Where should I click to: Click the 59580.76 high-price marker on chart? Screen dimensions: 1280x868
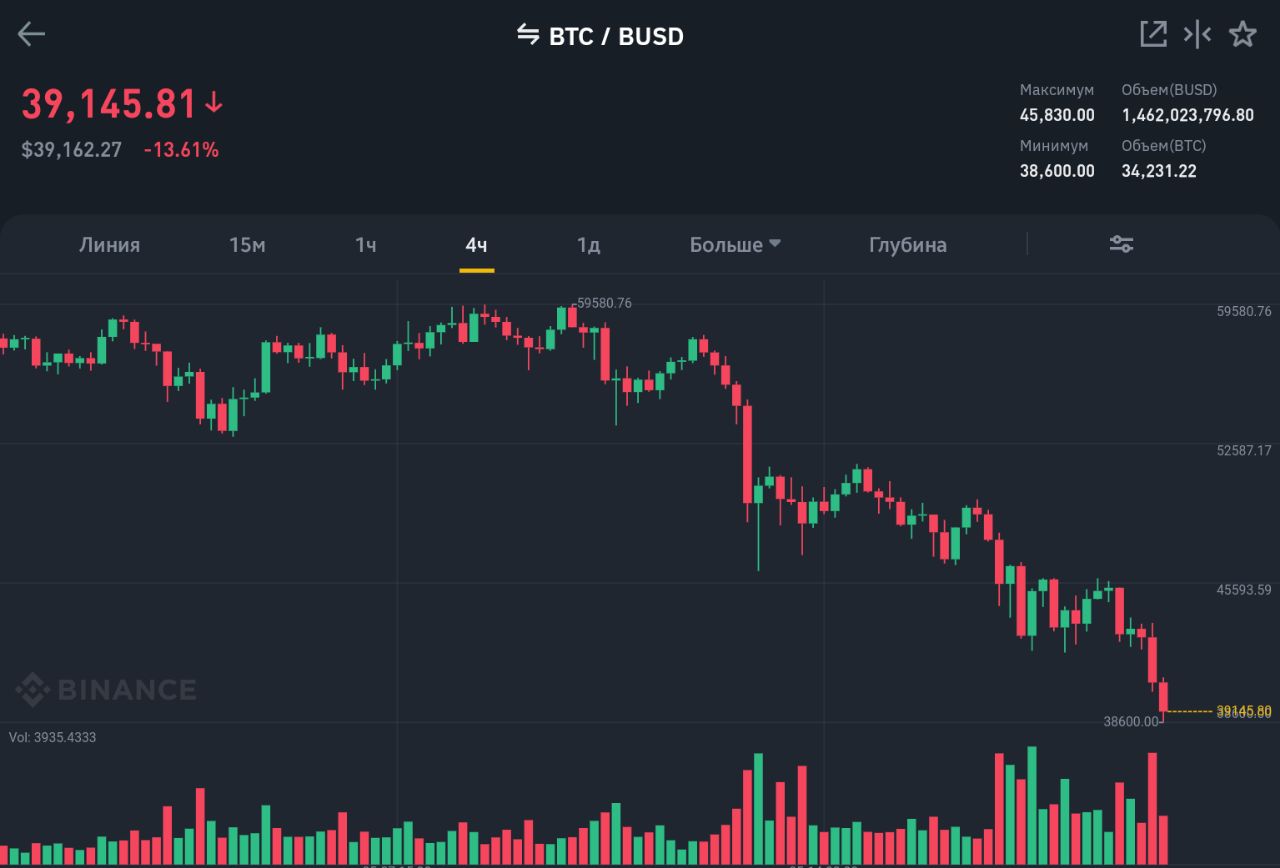[x=605, y=303]
